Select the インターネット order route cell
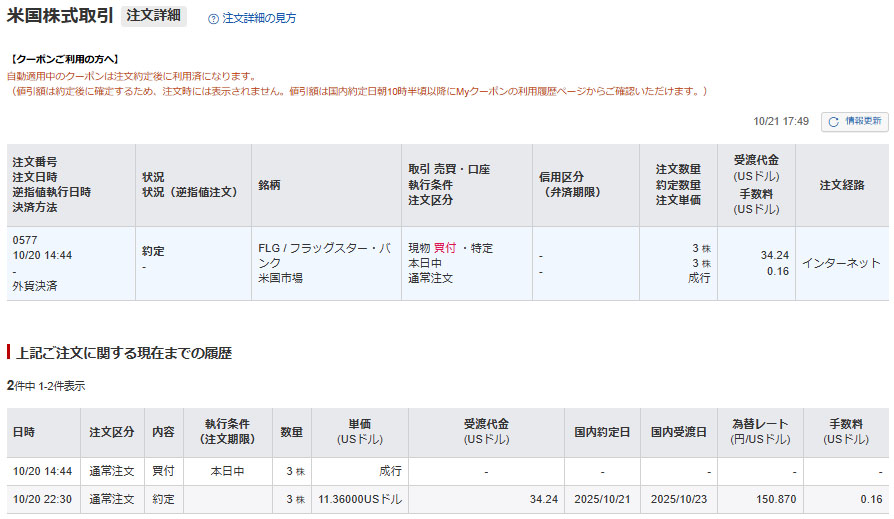This screenshot has height=519, width=894. pyautogui.click(x=841, y=263)
